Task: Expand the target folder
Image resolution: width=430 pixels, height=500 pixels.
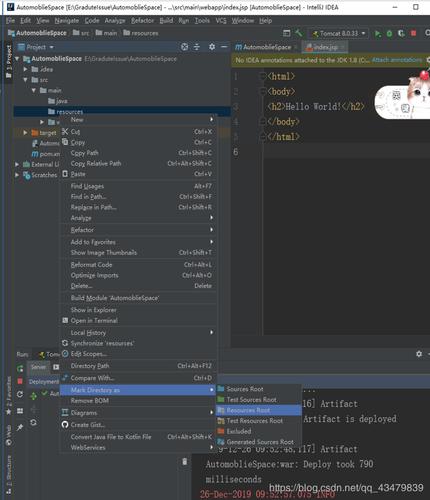Action: click(x=26, y=133)
